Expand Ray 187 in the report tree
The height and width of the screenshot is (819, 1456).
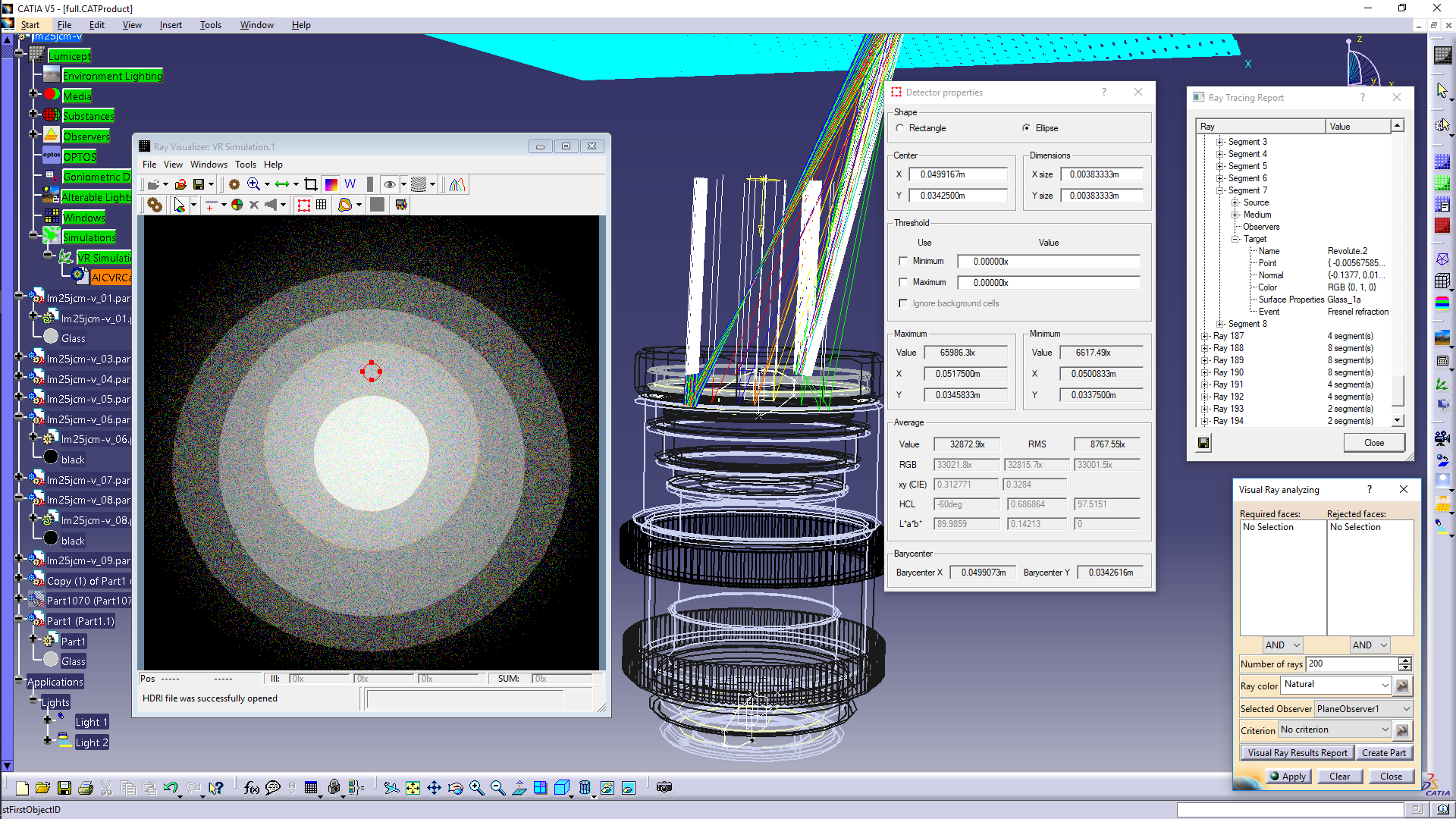pyautogui.click(x=1204, y=336)
